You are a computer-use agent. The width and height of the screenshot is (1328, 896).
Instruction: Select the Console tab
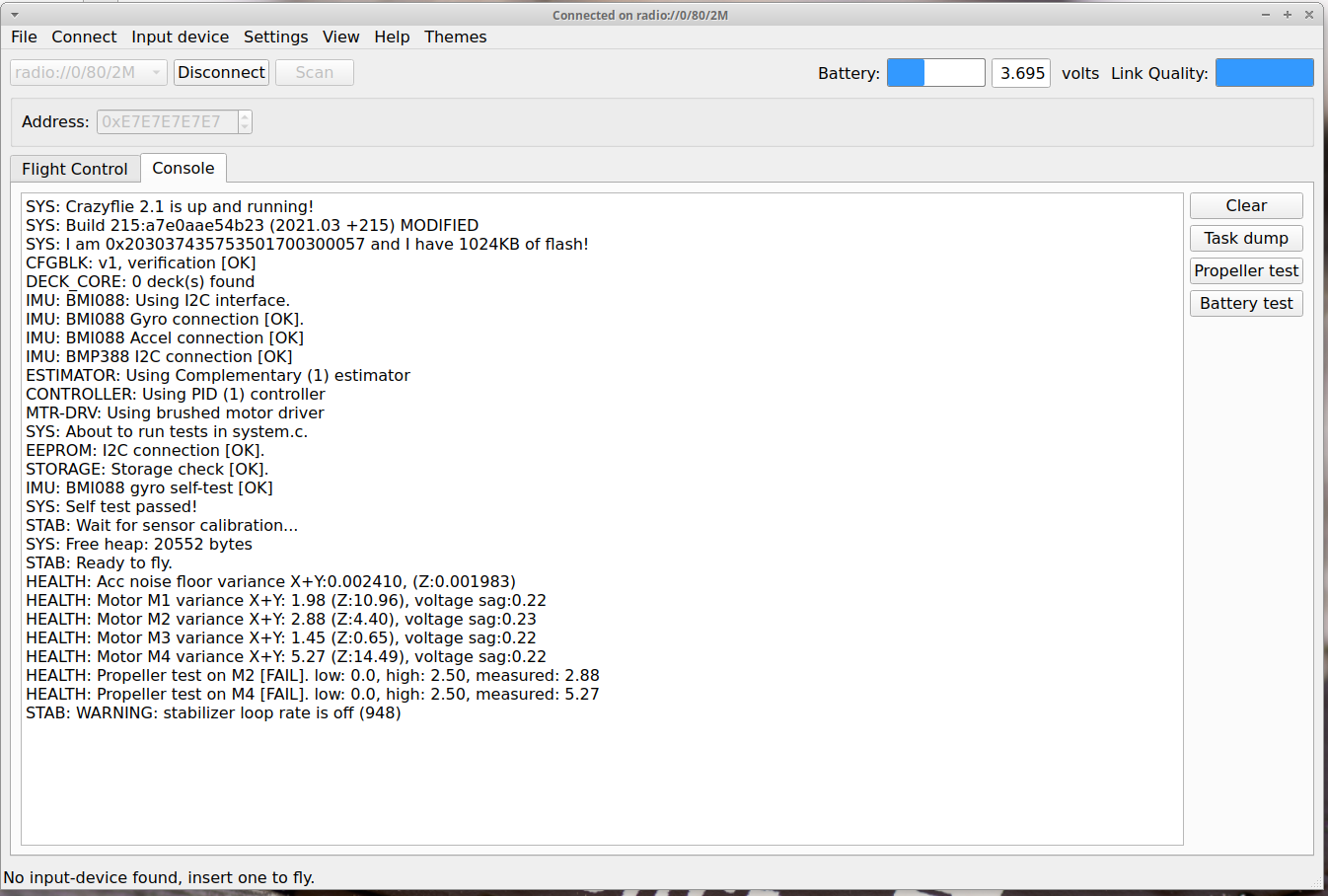pos(184,168)
